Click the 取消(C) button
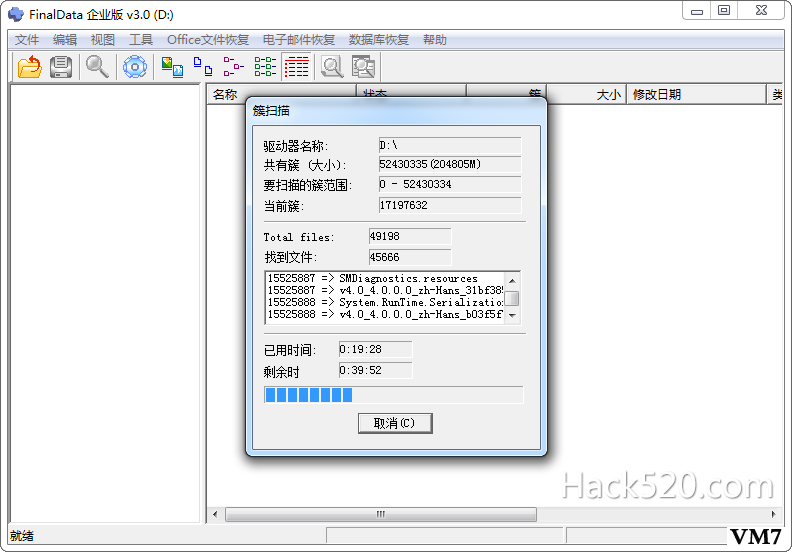Screen dimensions: 792x552 [395, 423]
